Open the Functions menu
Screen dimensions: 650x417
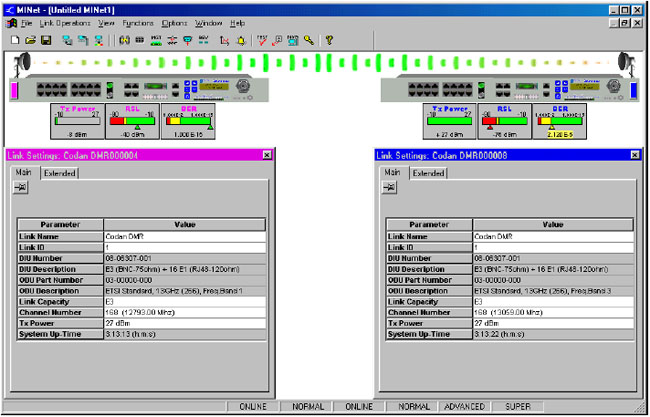pos(138,24)
